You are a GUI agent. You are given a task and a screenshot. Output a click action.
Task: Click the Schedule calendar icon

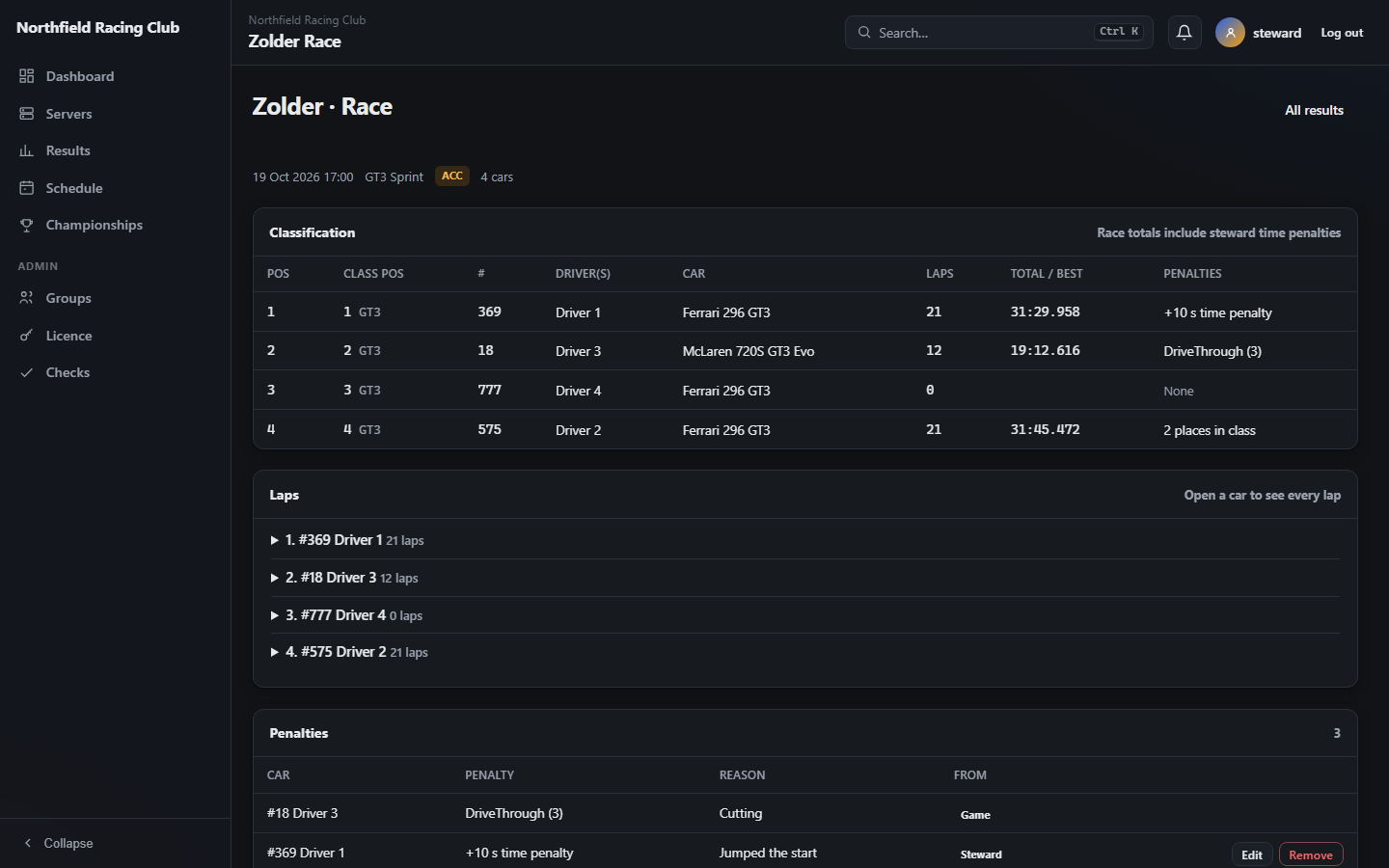coord(27,188)
